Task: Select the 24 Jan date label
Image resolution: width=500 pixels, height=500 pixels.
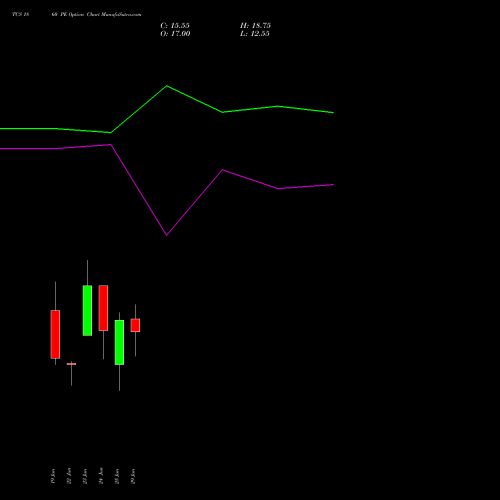Action: click(x=101, y=476)
